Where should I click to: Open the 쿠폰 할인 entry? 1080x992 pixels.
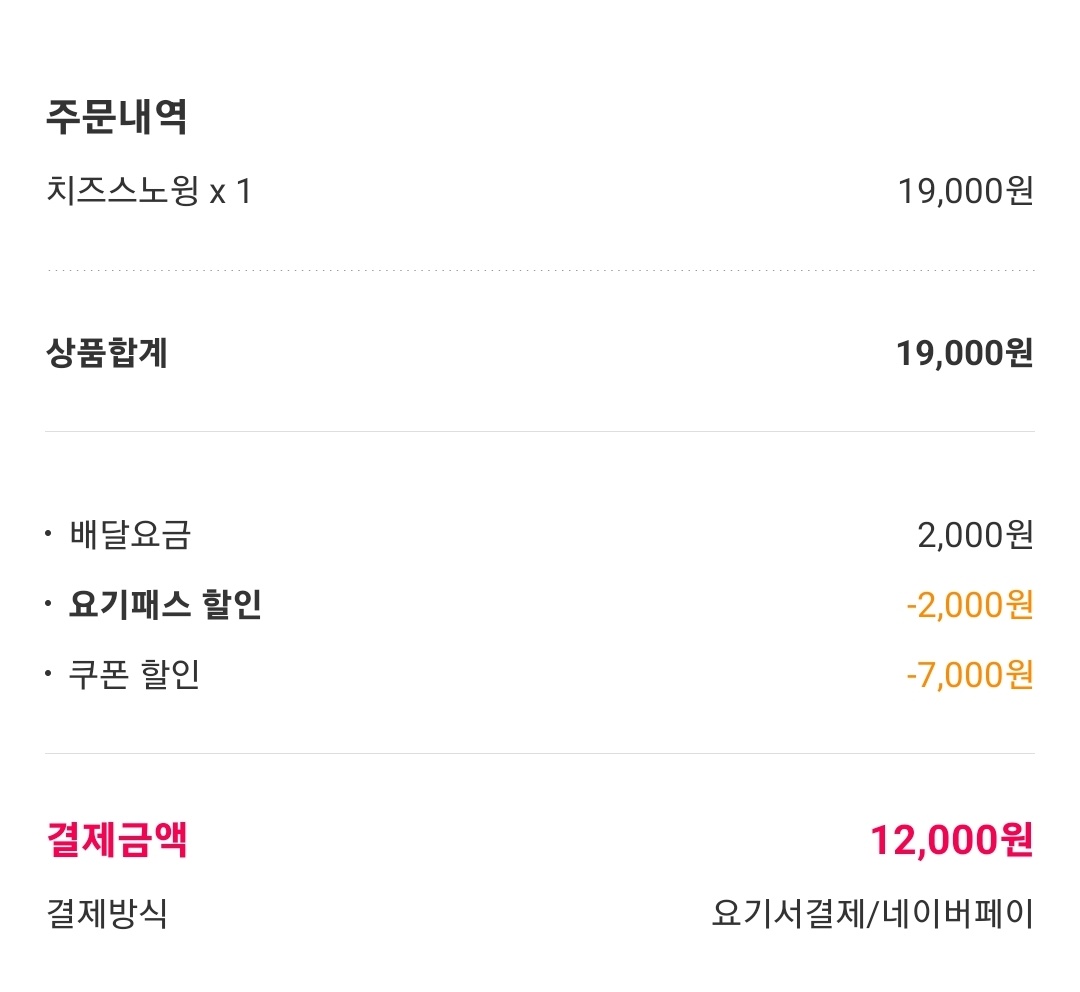(x=134, y=675)
